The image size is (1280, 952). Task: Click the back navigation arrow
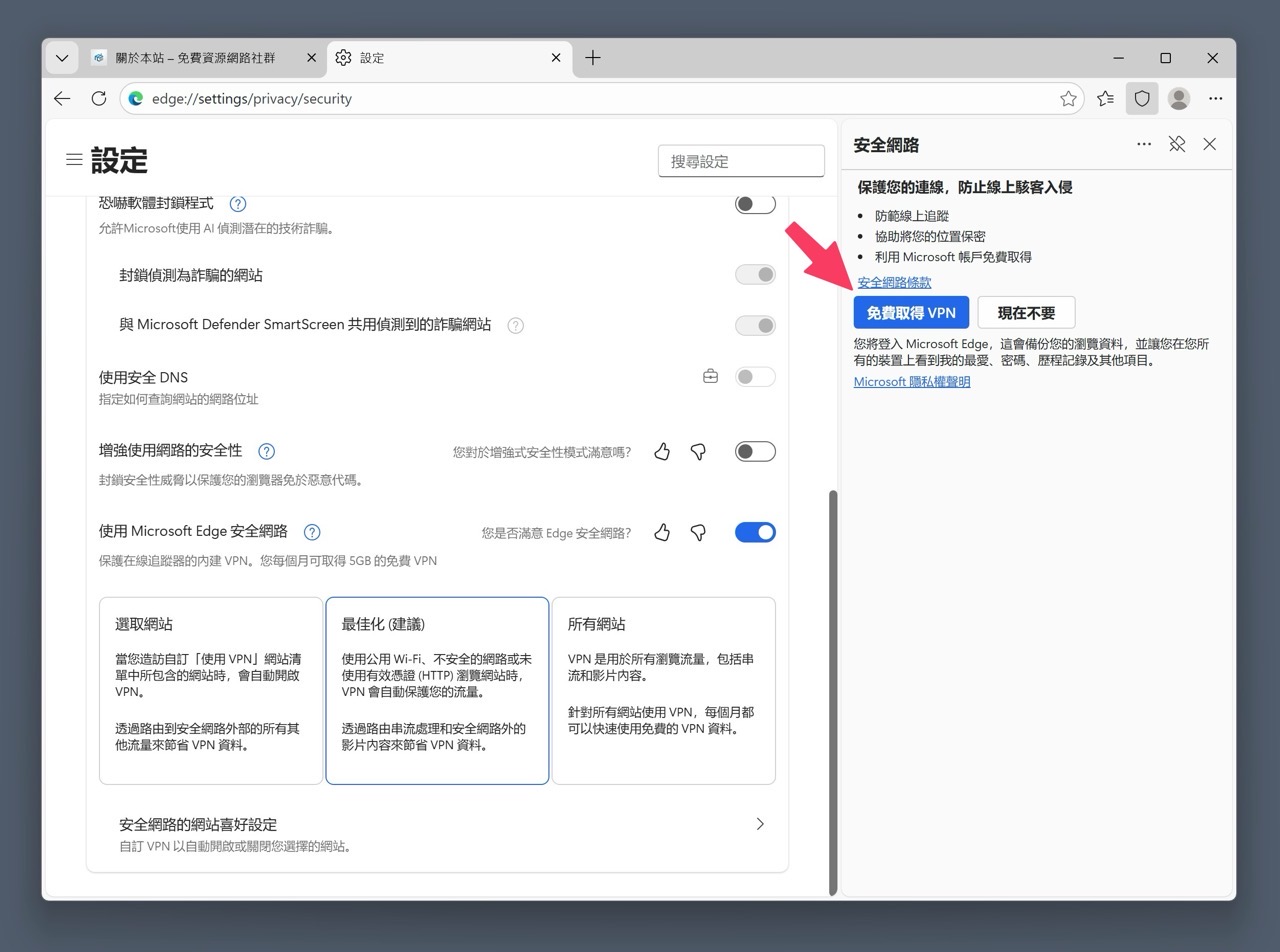pyautogui.click(x=62, y=98)
